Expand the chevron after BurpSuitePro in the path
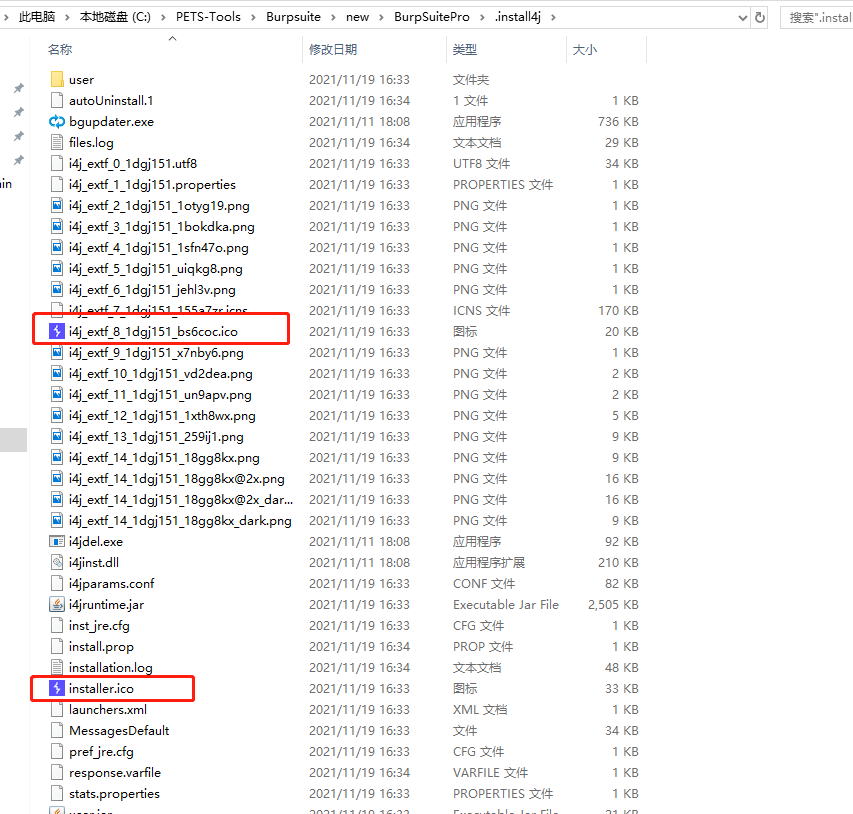 [482, 17]
